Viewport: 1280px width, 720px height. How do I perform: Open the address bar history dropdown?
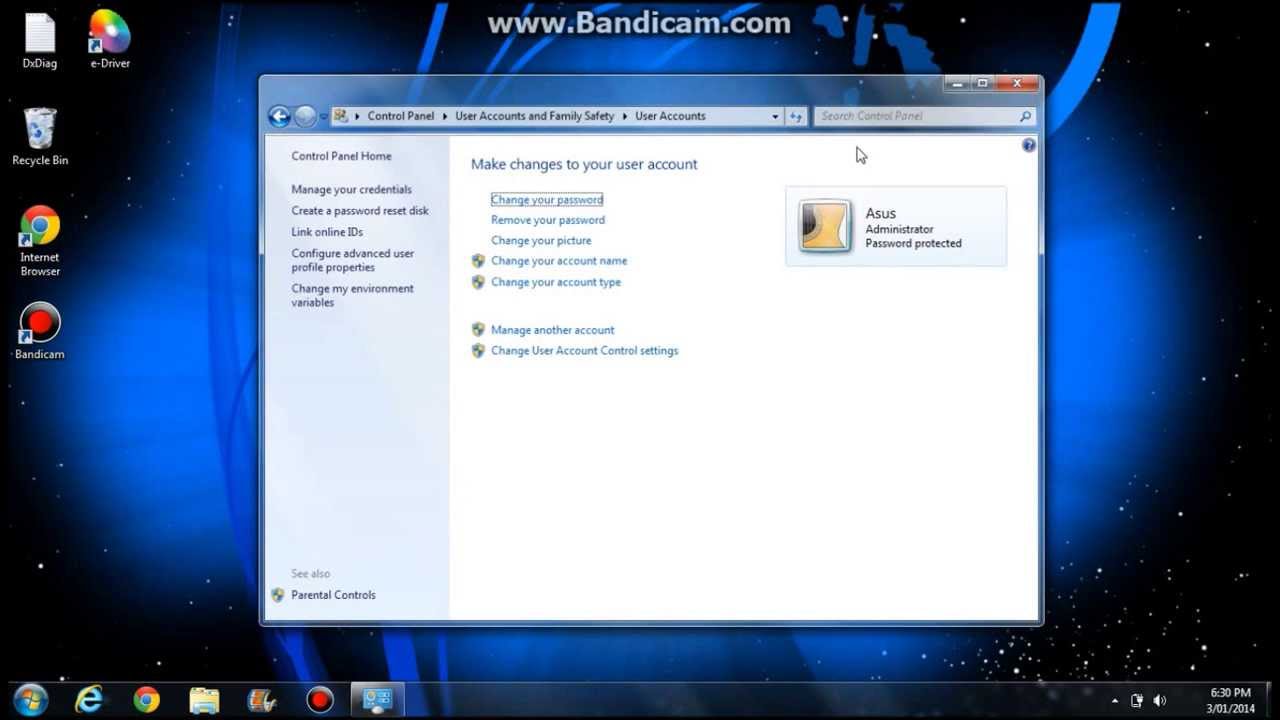point(775,116)
